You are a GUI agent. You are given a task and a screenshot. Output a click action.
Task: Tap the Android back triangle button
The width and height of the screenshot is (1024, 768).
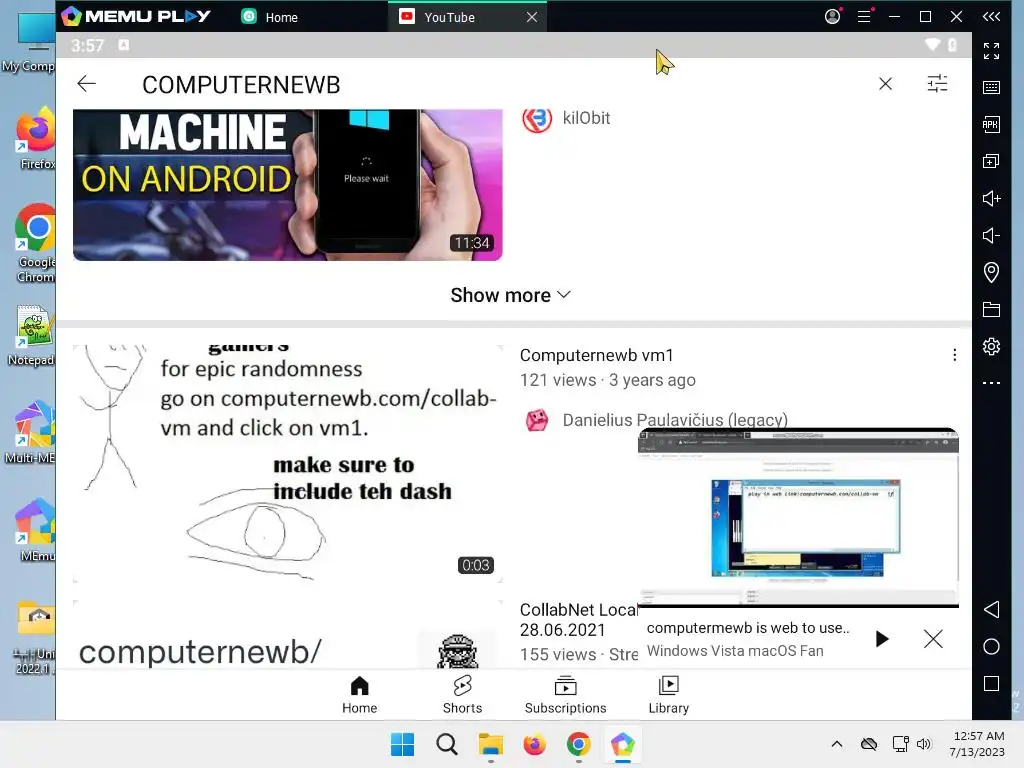tap(991, 609)
